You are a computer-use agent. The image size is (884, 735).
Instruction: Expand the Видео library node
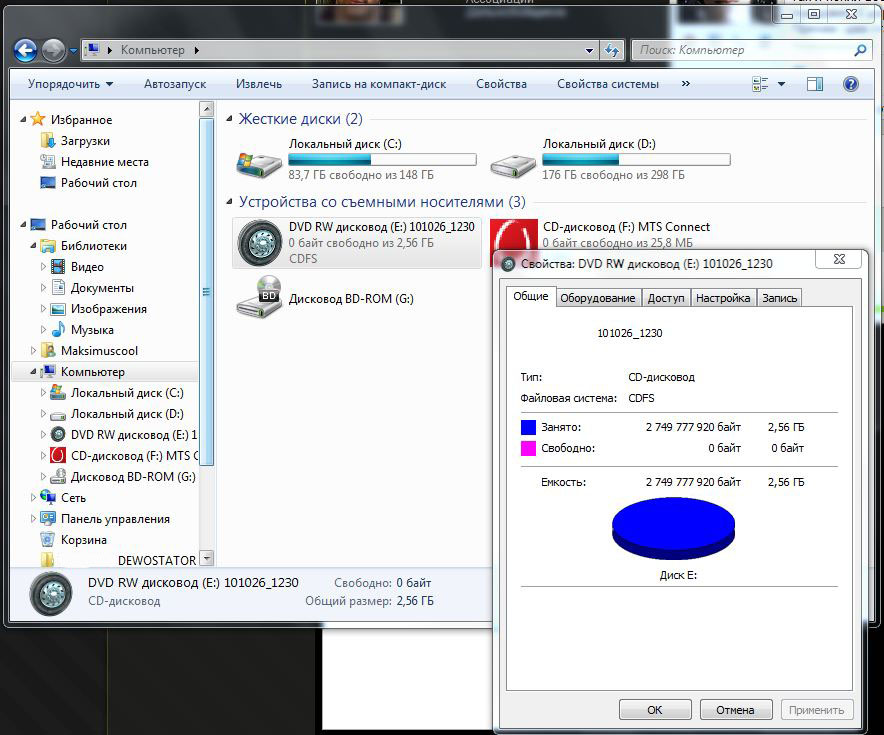click(x=43, y=267)
